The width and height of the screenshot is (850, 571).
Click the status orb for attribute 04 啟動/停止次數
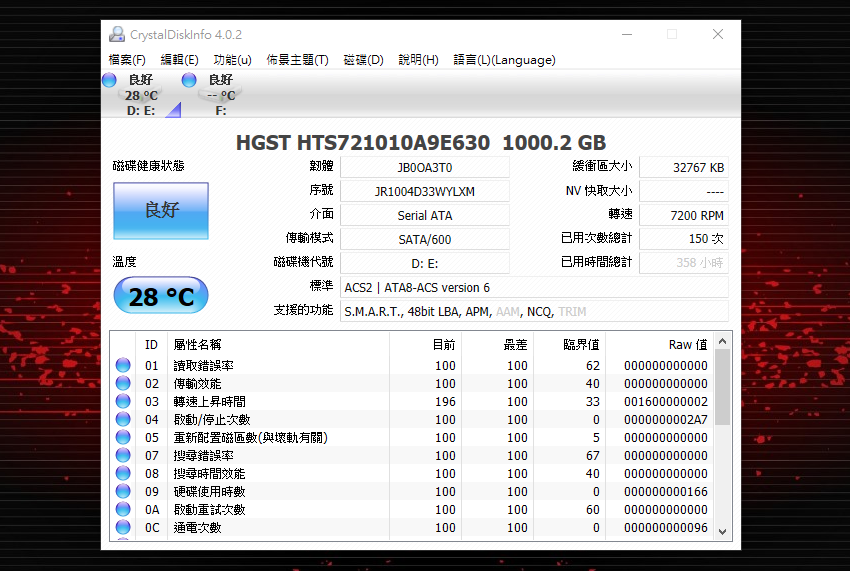123,419
